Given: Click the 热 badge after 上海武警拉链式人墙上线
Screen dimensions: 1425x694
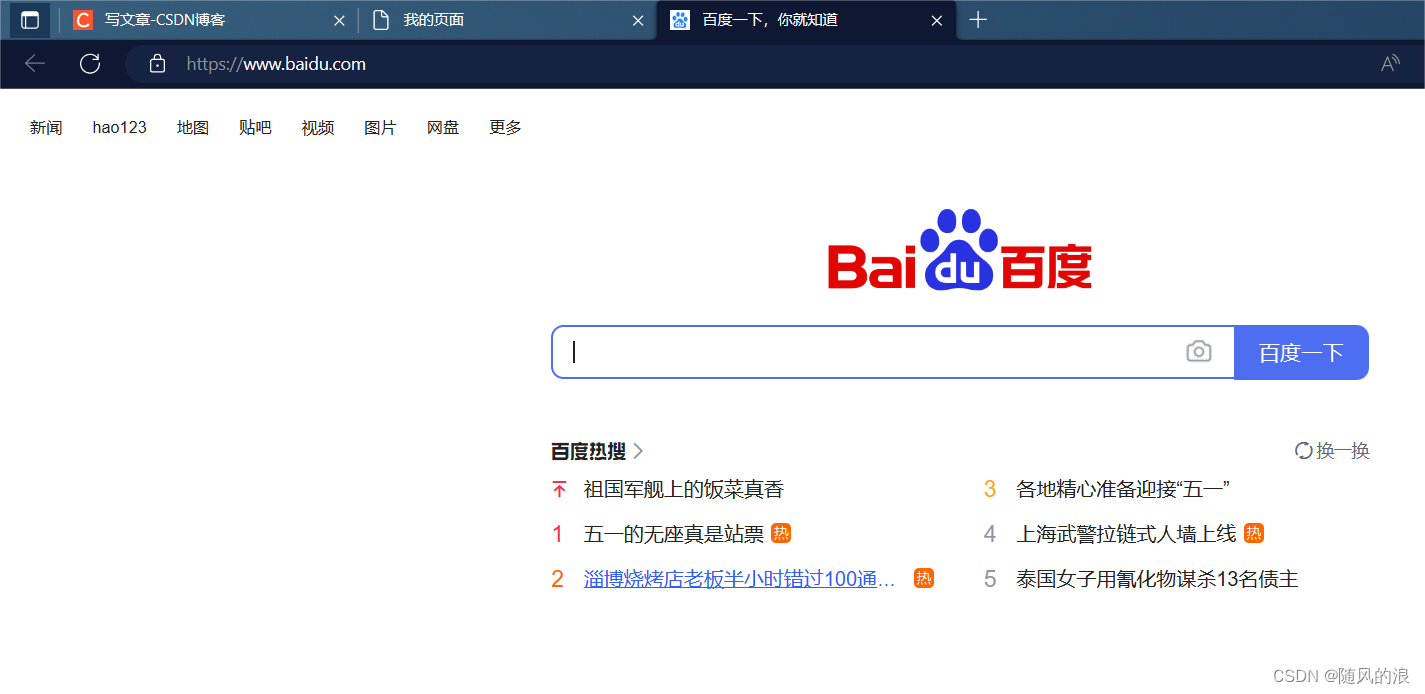Looking at the screenshot, I should pos(1254,534).
